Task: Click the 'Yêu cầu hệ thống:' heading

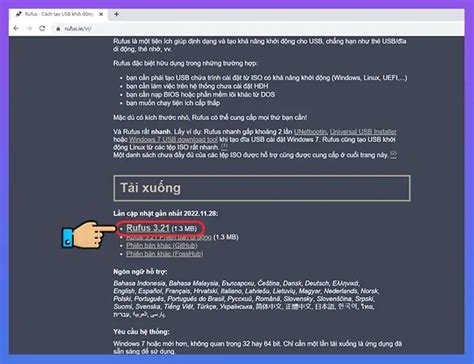Action: (x=141, y=332)
